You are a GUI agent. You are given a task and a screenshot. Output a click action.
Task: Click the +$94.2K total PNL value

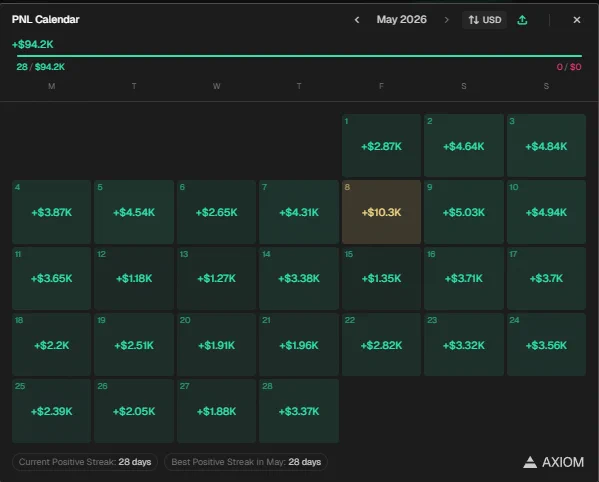(x=33, y=44)
